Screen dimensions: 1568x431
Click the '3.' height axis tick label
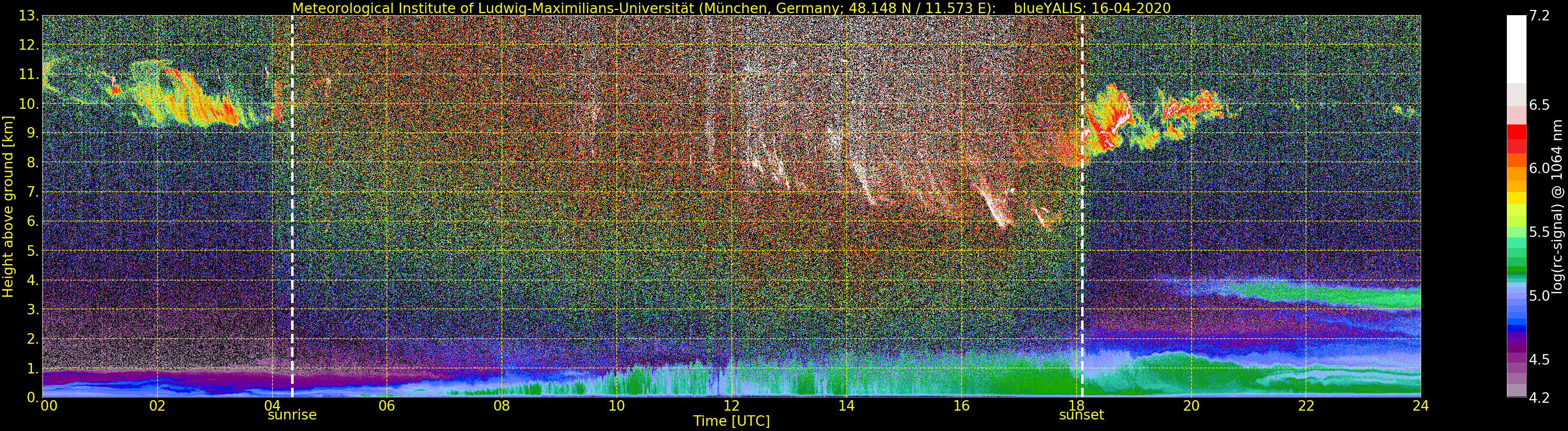click(x=33, y=309)
